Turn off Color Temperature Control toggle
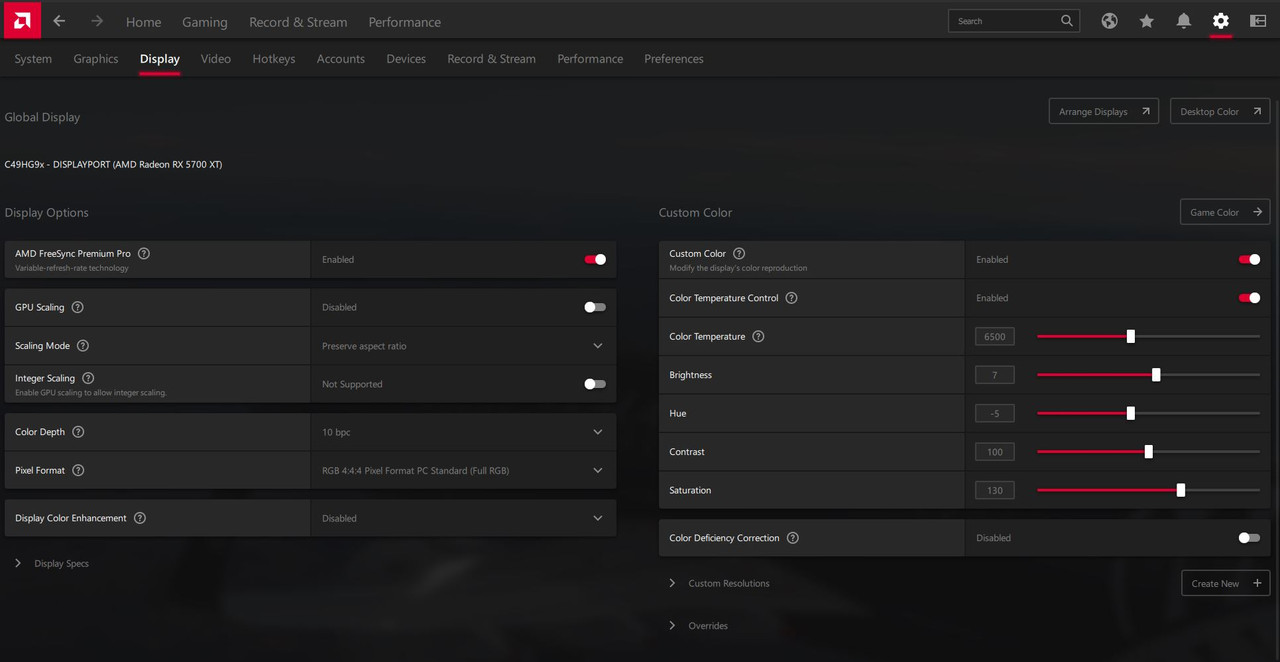1280x662 pixels. tap(1249, 298)
